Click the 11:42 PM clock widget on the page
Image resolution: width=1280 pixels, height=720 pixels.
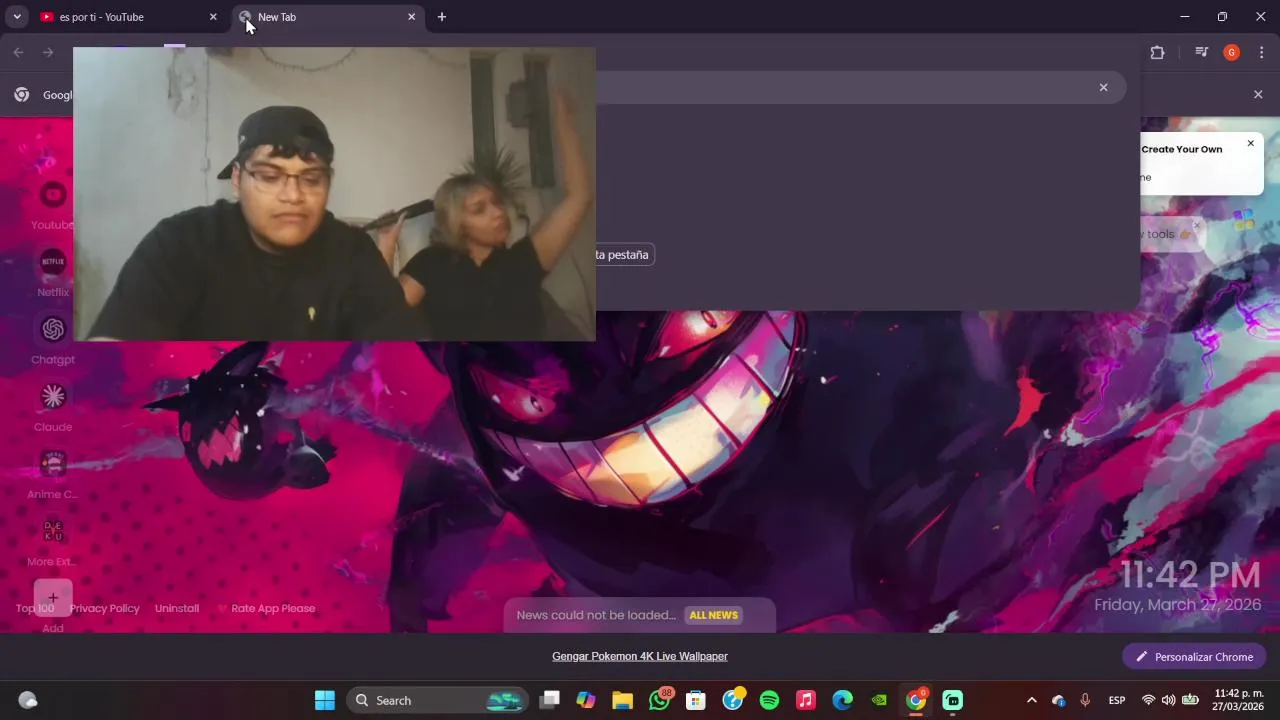(x=1189, y=575)
